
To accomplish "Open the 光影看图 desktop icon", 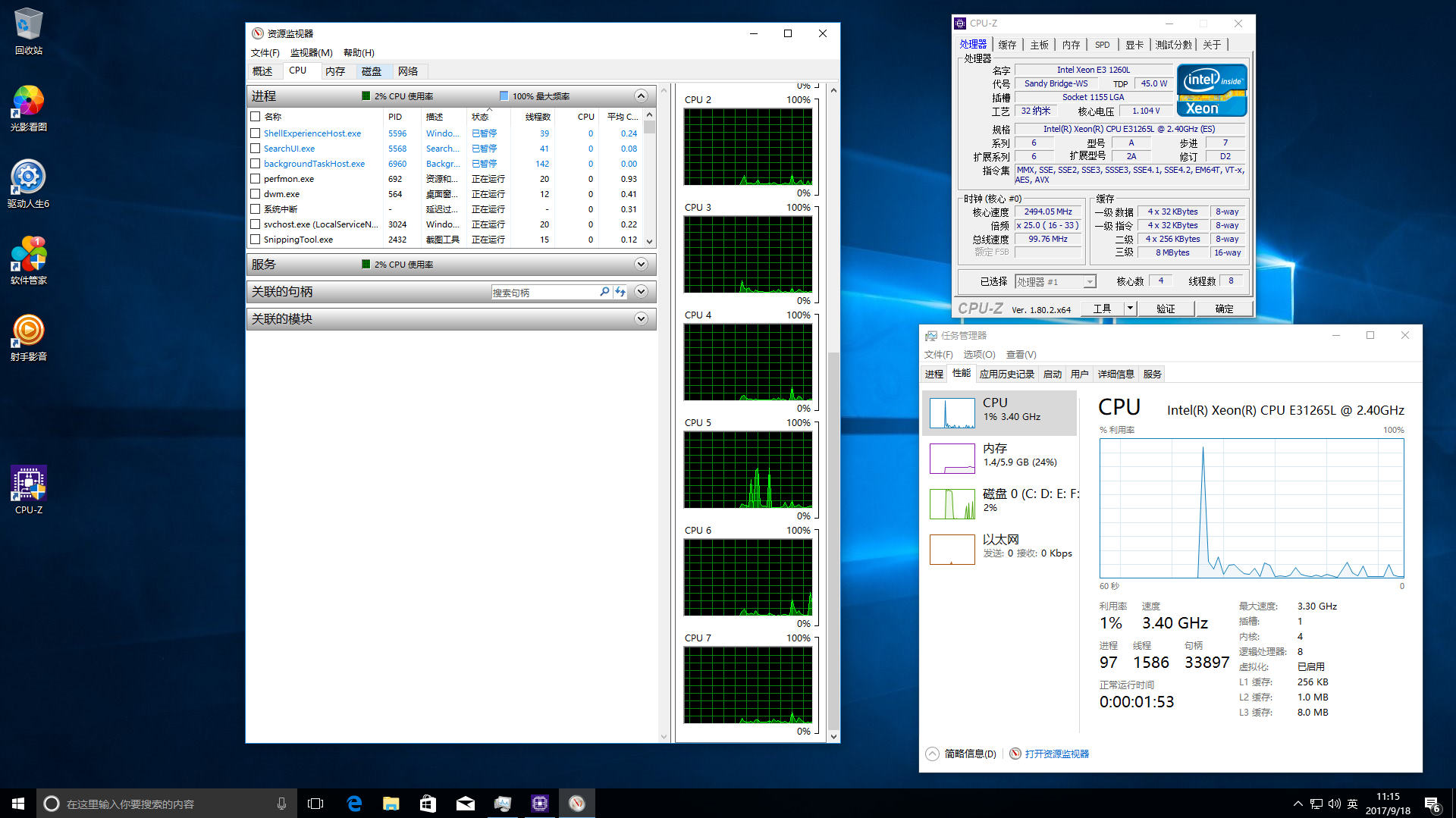I will [28, 101].
